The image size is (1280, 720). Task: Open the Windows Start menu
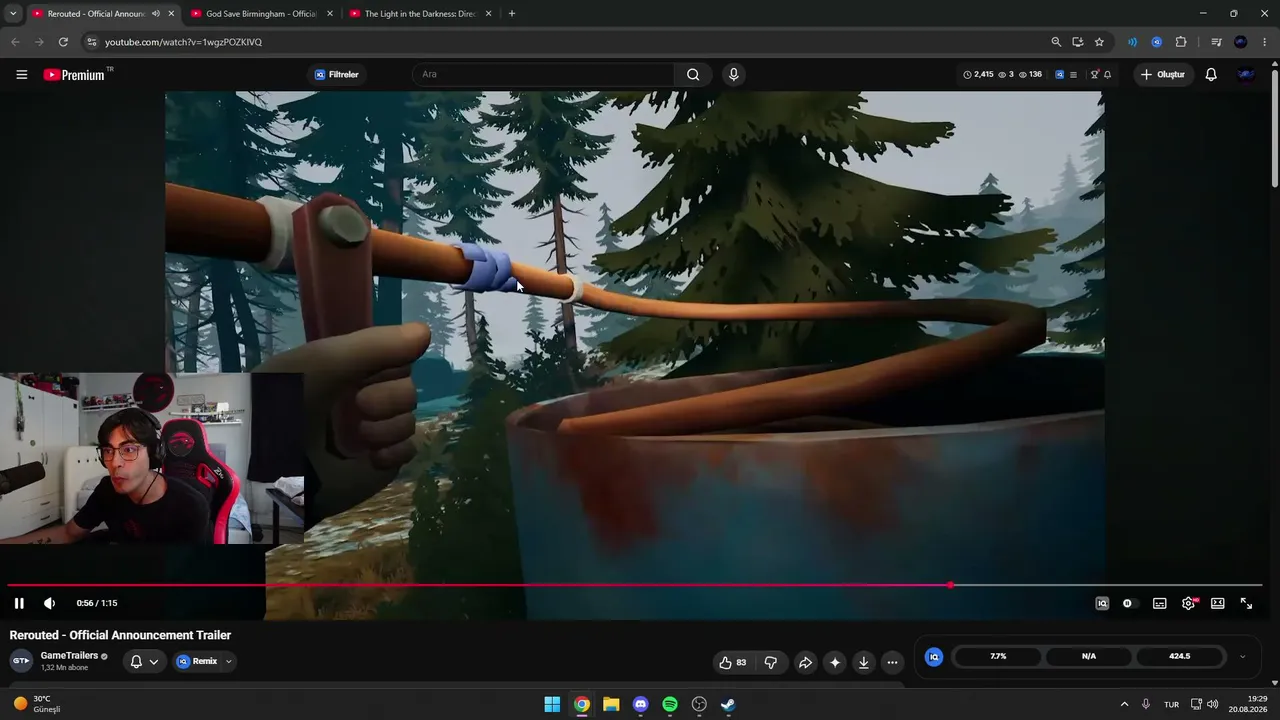pyautogui.click(x=552, y=704)
